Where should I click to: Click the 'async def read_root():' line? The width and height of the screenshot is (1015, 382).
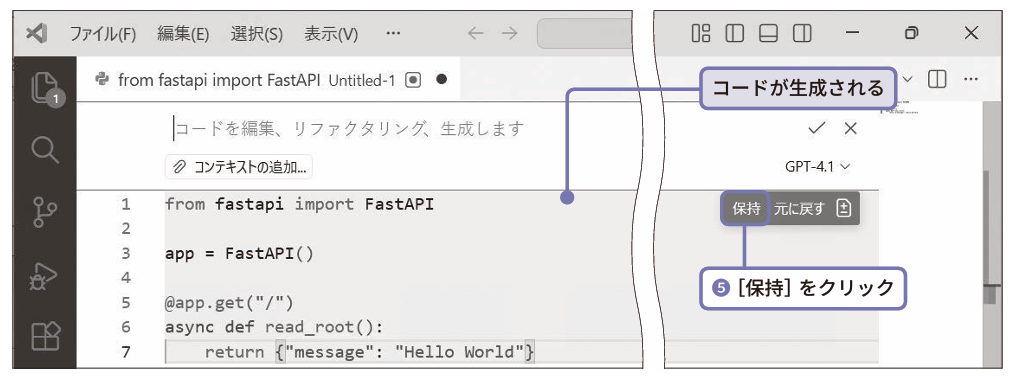(x=274, y=327)
